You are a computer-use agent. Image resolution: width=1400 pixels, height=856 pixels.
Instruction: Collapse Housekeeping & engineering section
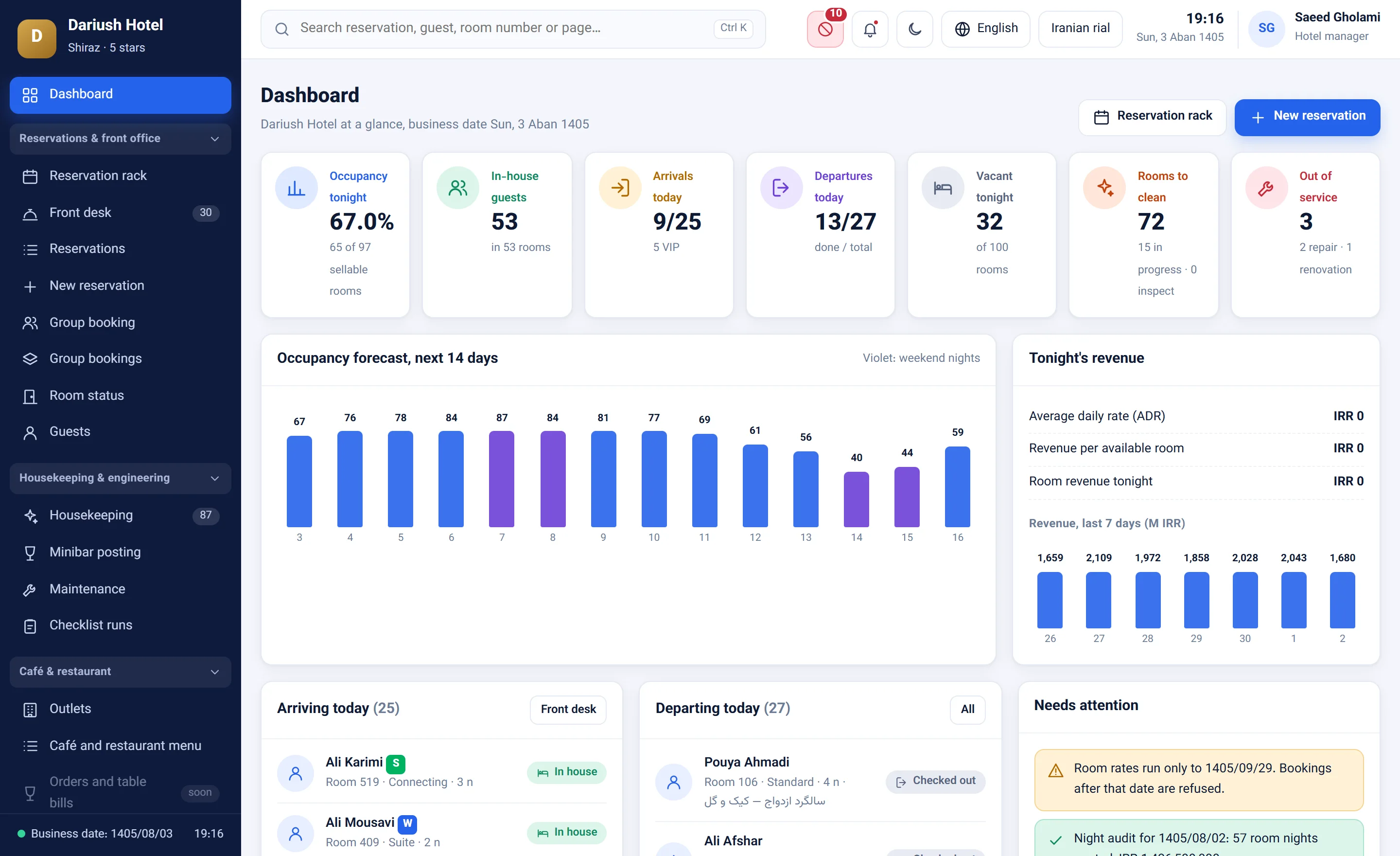121,478
